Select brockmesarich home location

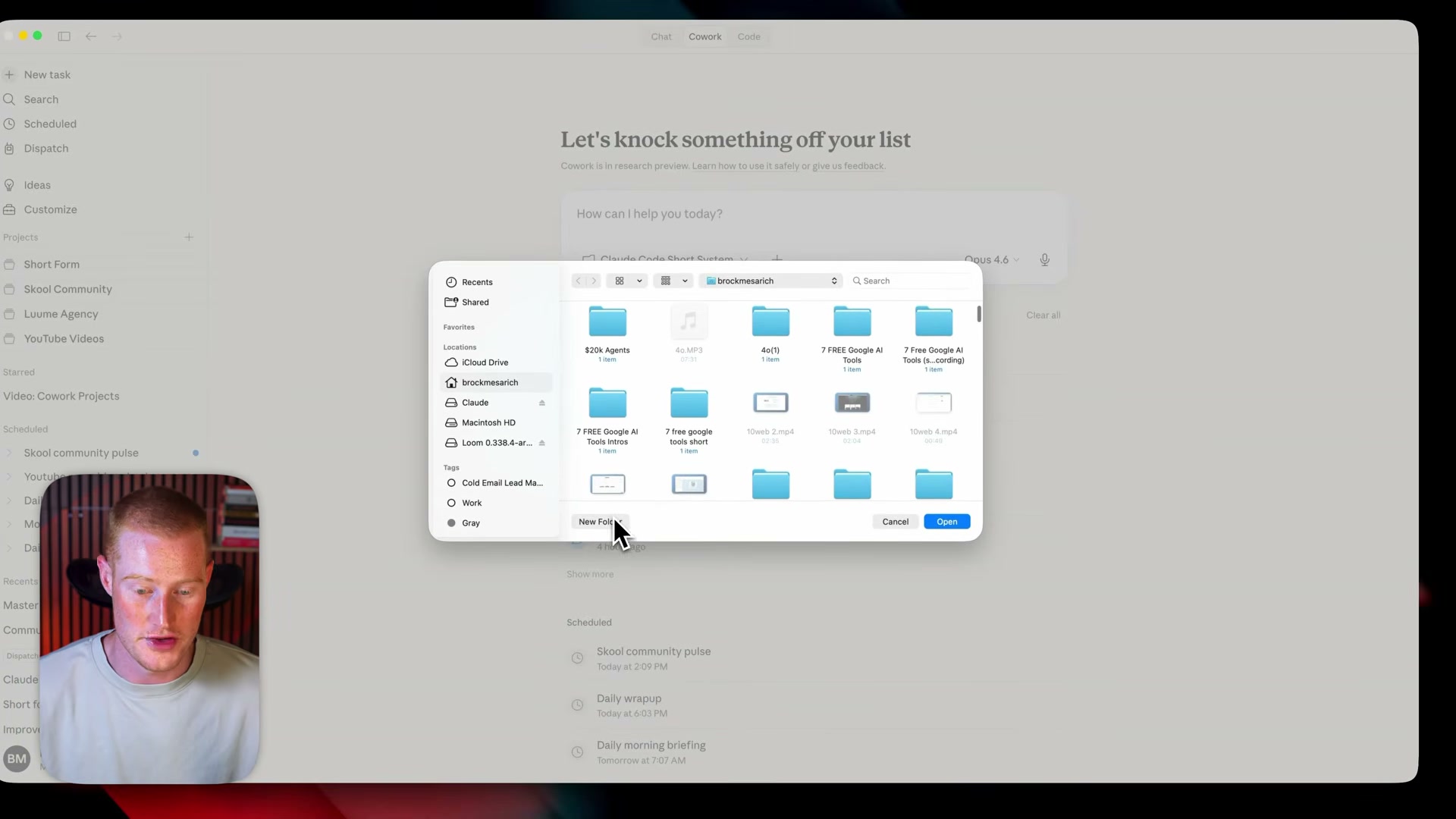tap(496, 382)
